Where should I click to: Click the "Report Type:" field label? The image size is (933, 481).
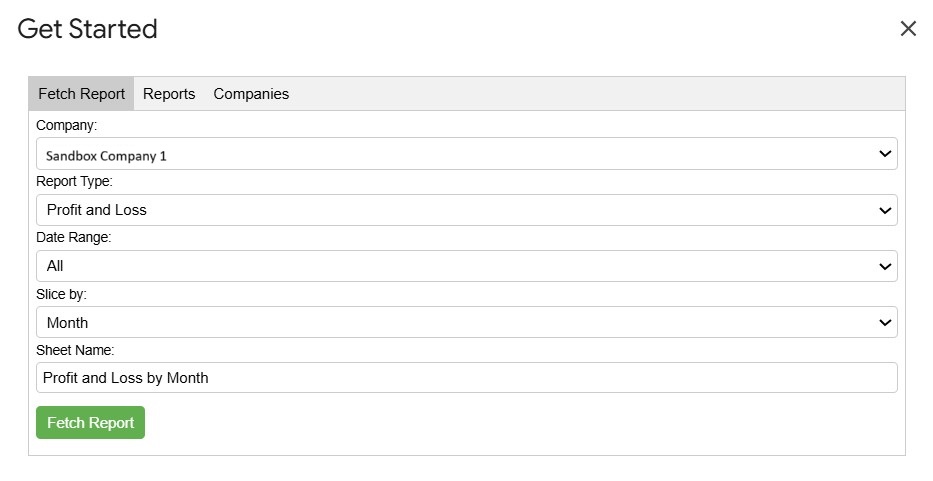click(x=75, y=182)
